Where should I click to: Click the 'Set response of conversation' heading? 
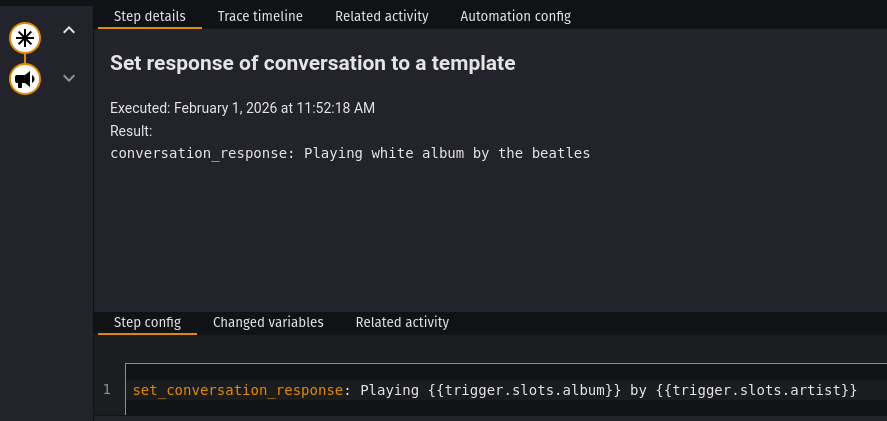(312, 63)
